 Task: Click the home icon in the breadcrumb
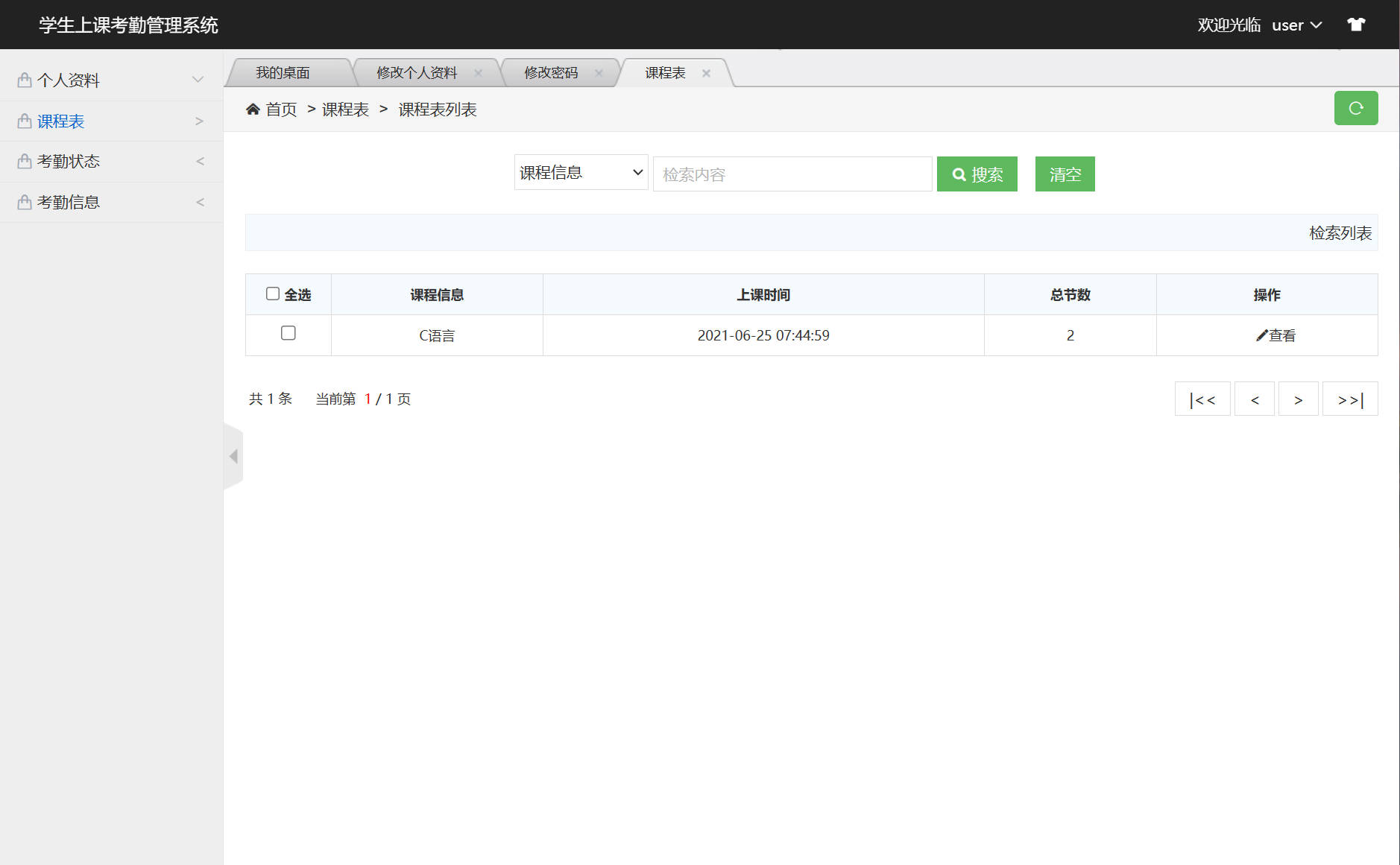click(x=253, y=109)
